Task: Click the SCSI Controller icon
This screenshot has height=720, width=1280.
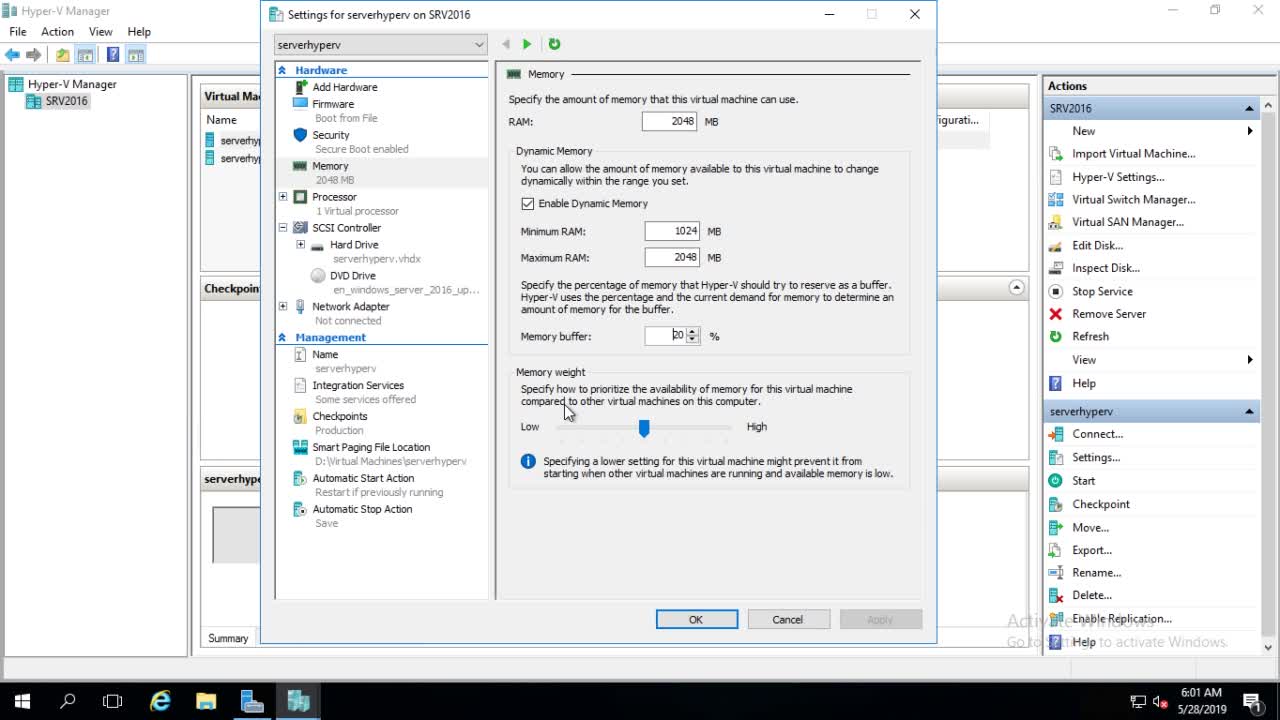Action: [300, 228]
